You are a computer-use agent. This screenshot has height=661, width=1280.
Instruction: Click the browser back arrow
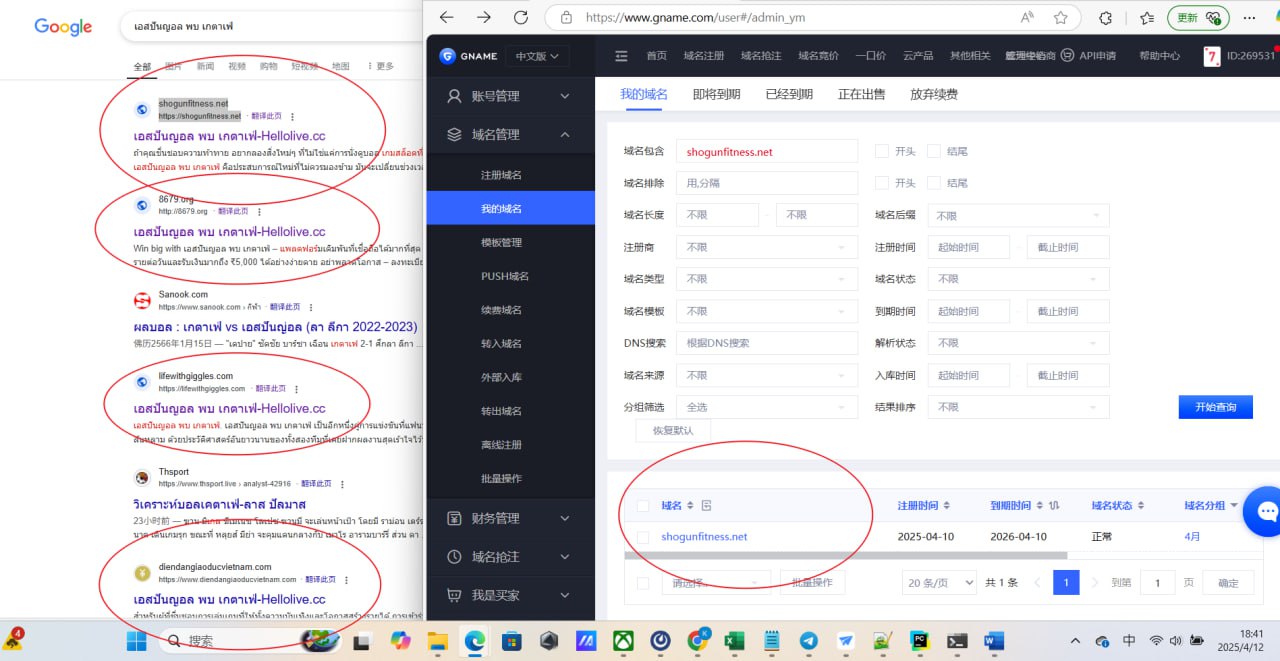446,18
